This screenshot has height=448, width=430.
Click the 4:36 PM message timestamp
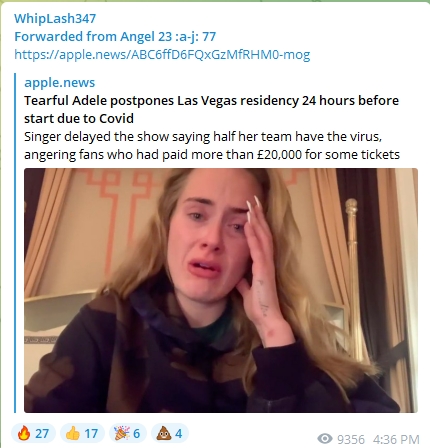point(396,439)
